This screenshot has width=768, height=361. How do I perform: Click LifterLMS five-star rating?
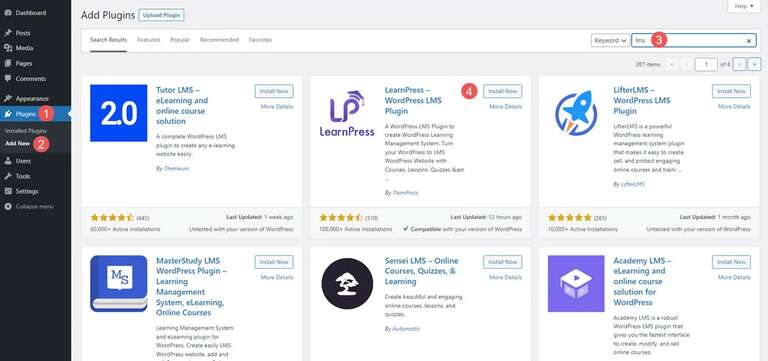570,217
